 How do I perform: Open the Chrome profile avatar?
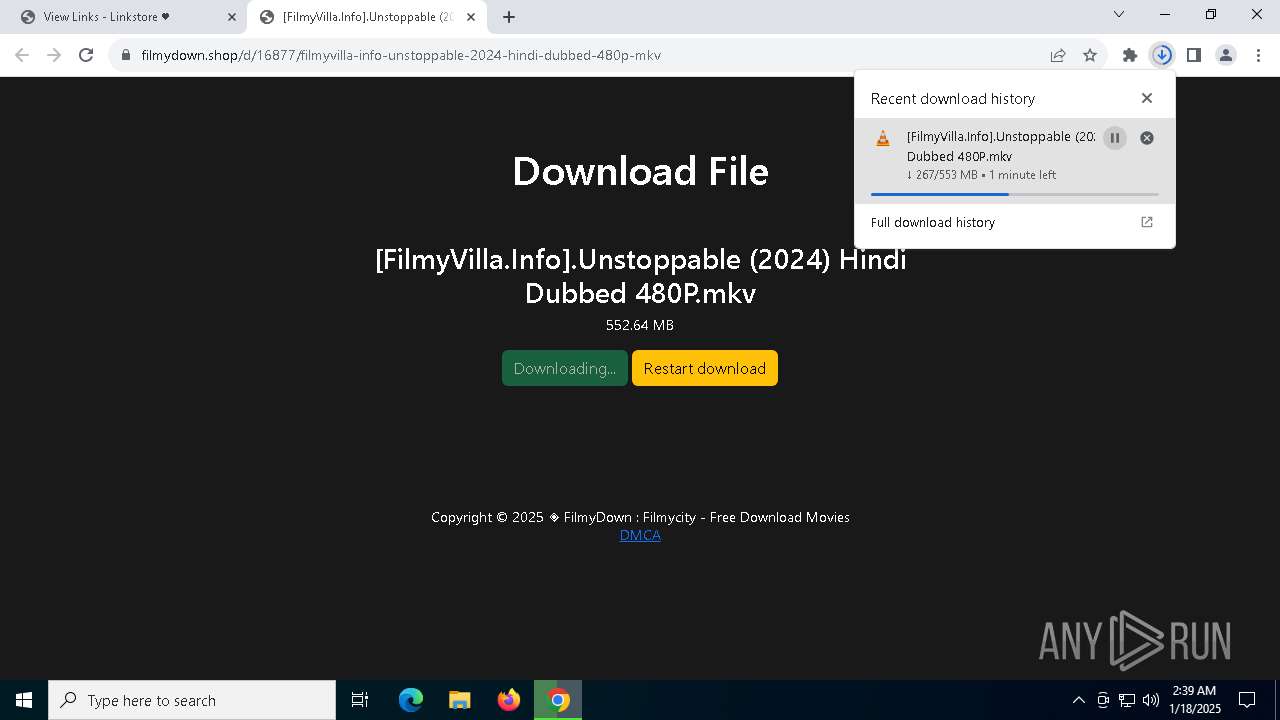pos(1226,55)
